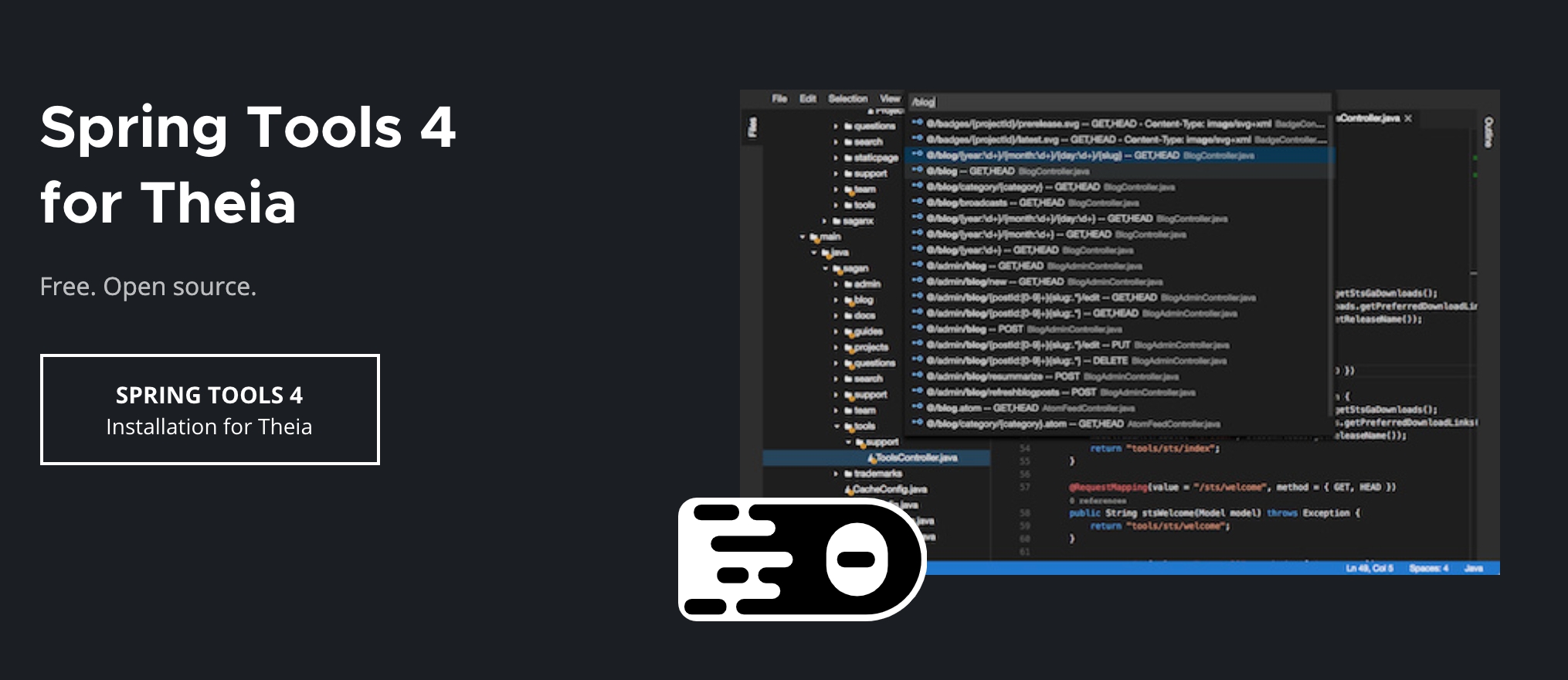Click the docs folder icon
Screen dimensions: 1568x680
point(848,315)
